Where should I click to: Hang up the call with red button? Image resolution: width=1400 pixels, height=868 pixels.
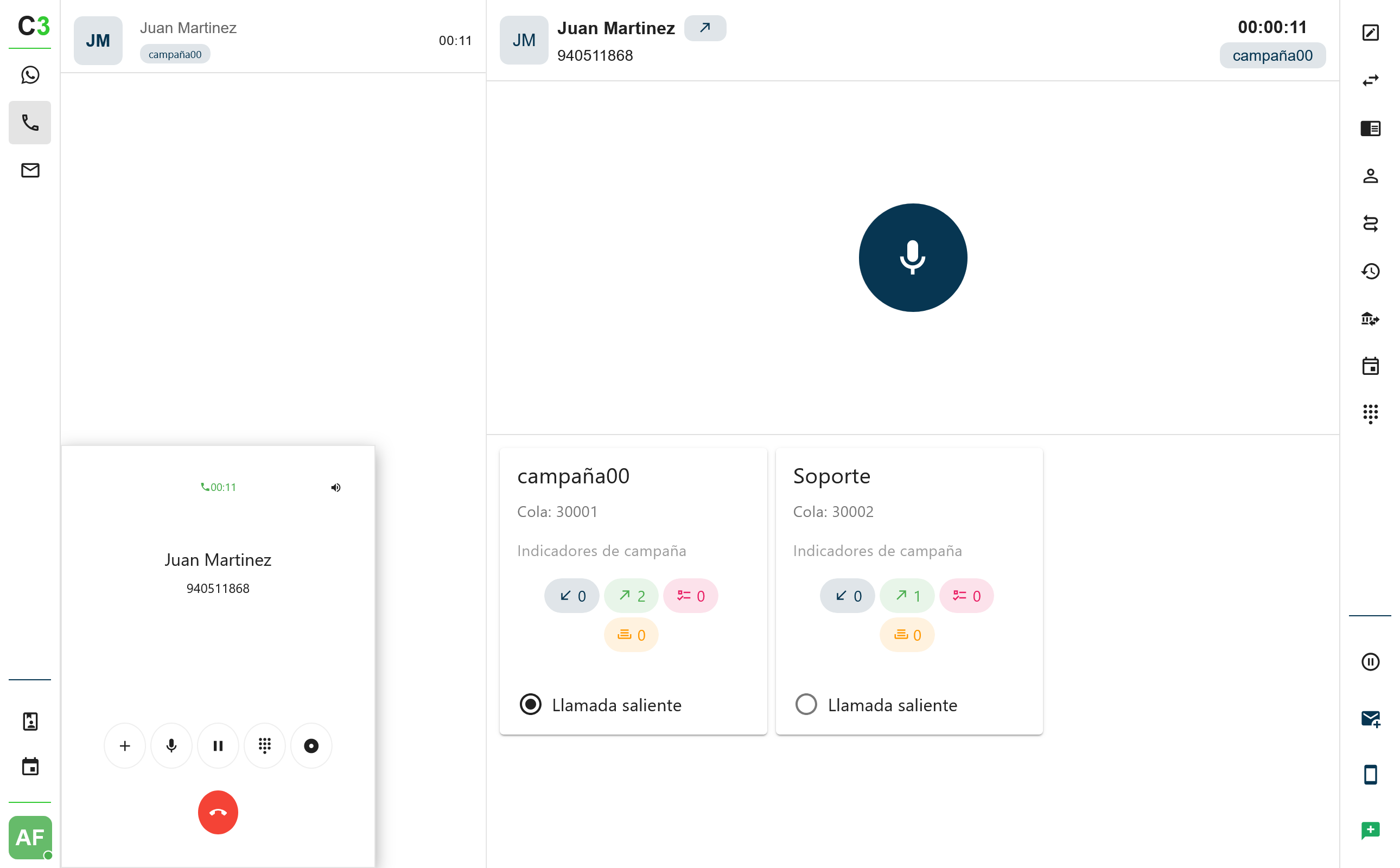[x=218, y=812]
